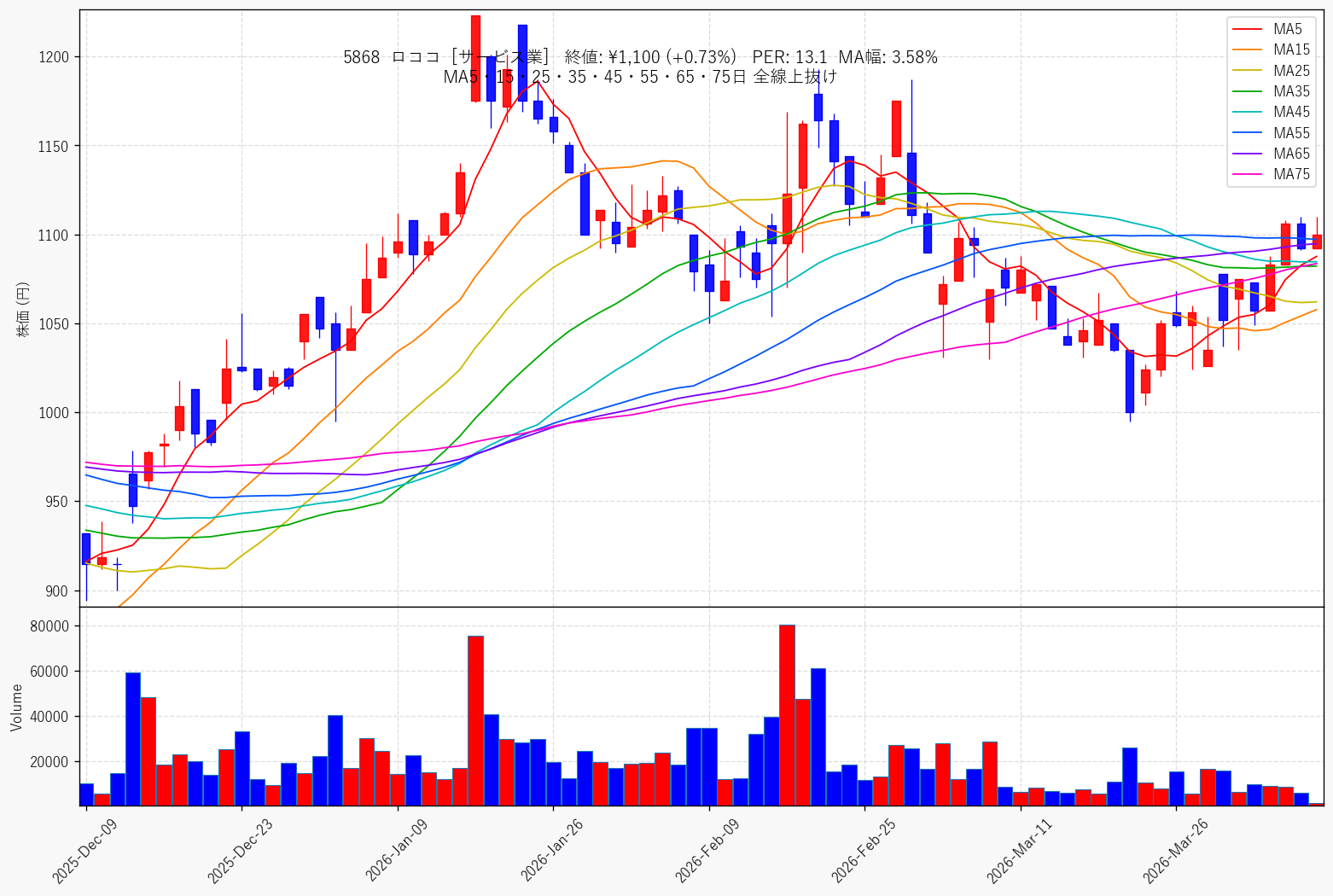Select the MA25 legend entry
This screenshot has height=896, width=1333.
[x=1272, y=71]
